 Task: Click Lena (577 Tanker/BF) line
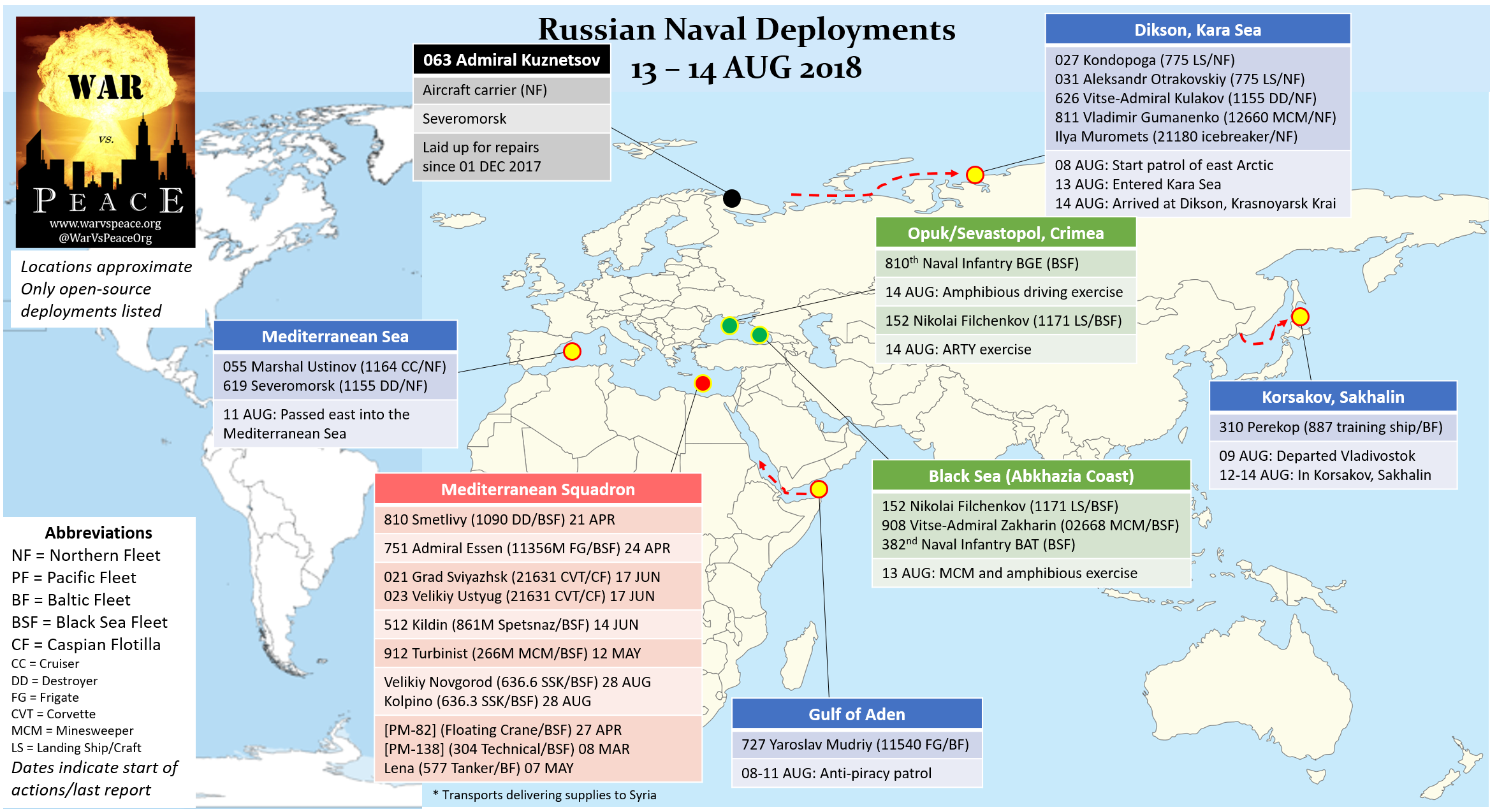point(478,768)
